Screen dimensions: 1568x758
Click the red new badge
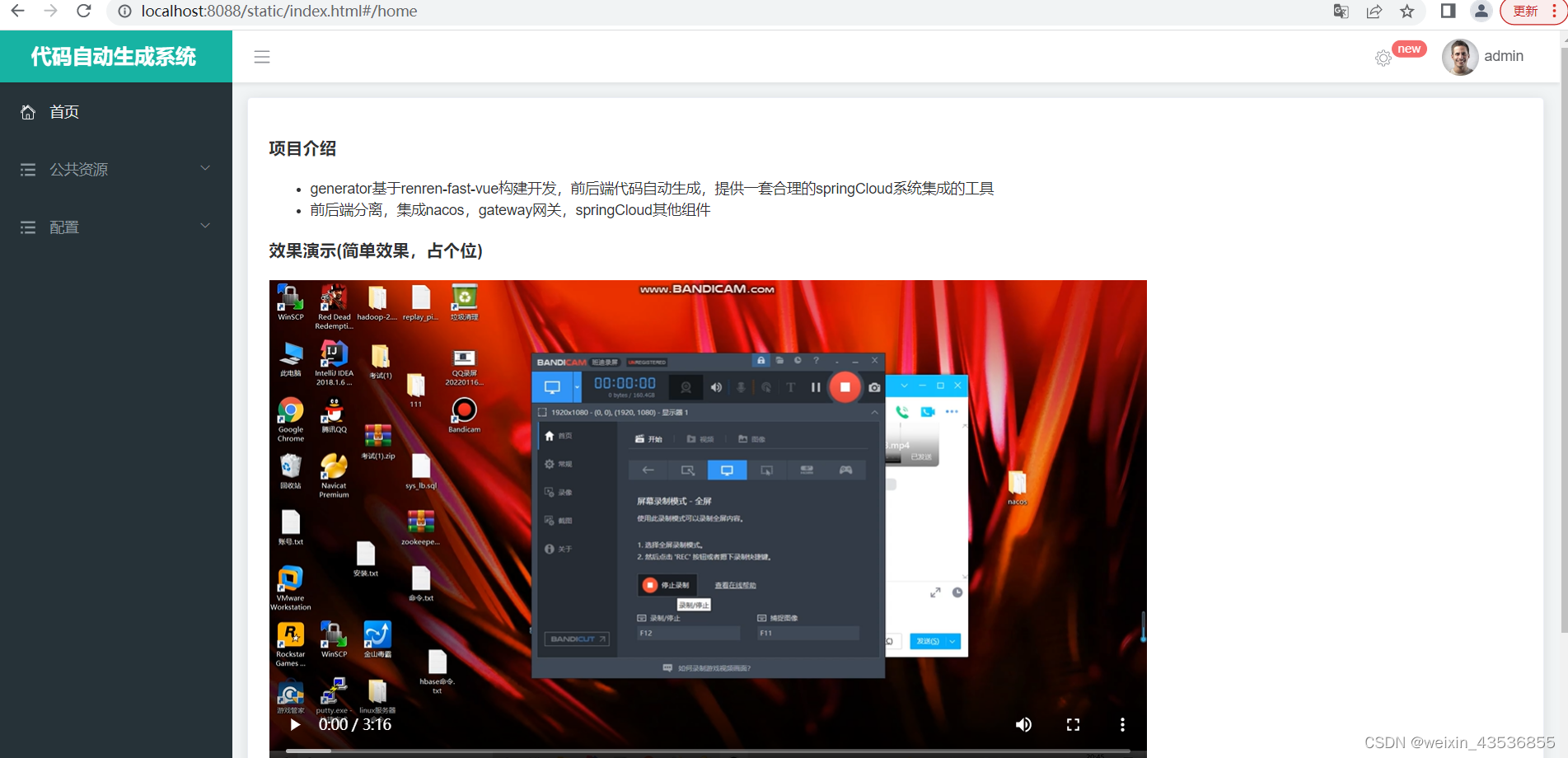(x=1409, y=49)
